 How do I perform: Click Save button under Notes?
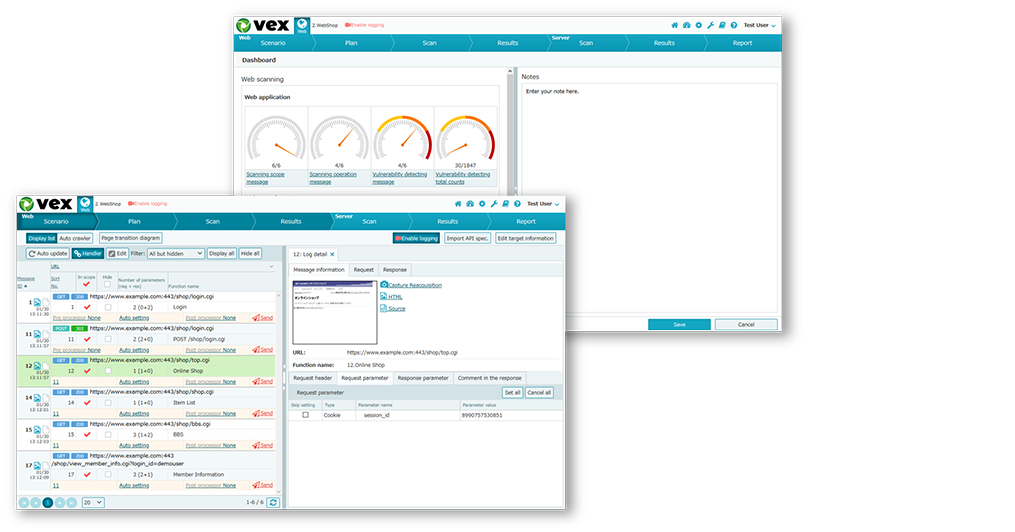[x=679, y=324]
